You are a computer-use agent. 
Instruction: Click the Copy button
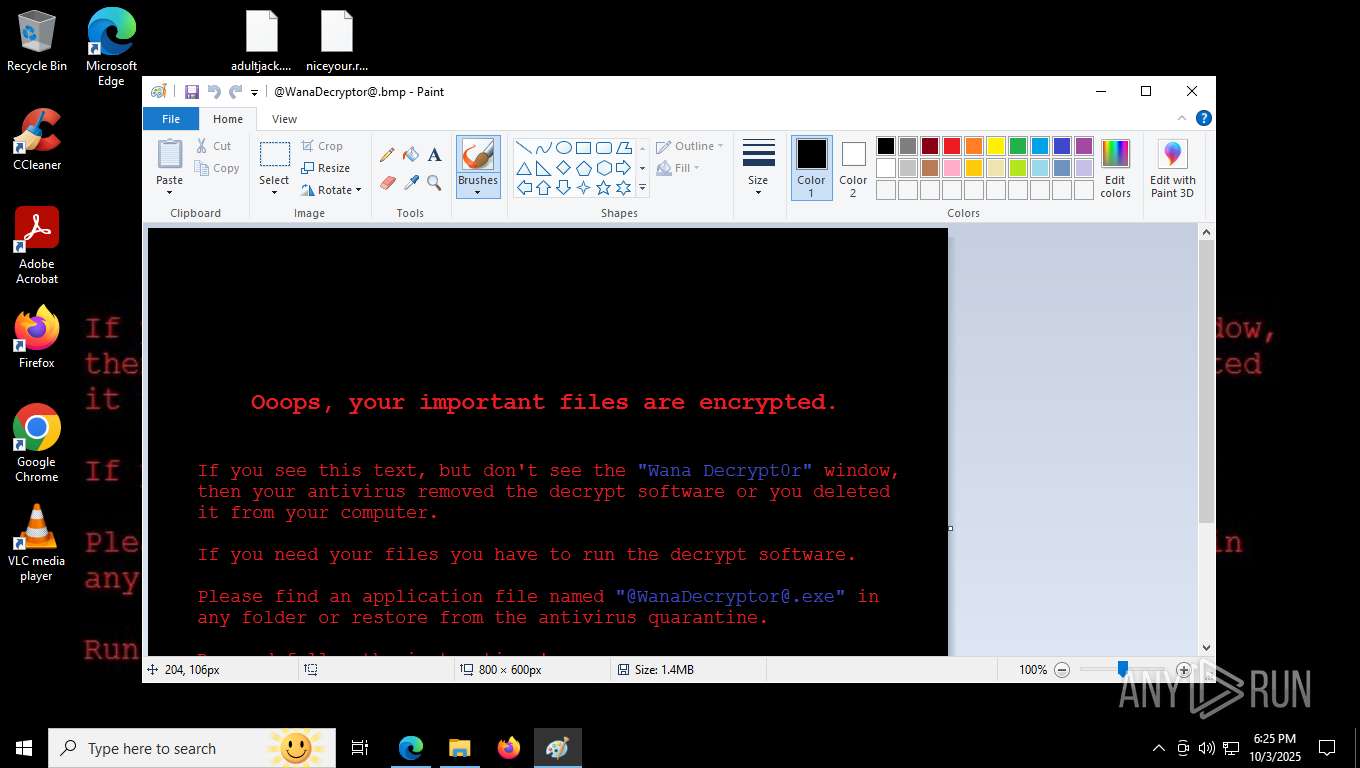[x=217, y=168]
